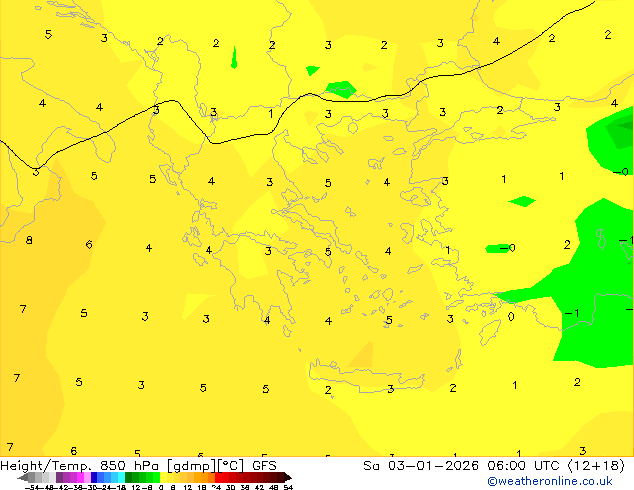Click the gray left arrow end of the legend
The height and width of the screenshot is (490, 634).
coord(23,477)
